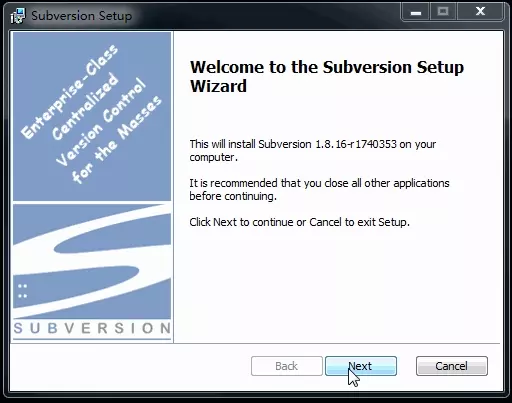This screenshot has width=512, height=403.
Task: Click the recommendation to close other applications
Action: click(x=319, y=189)
